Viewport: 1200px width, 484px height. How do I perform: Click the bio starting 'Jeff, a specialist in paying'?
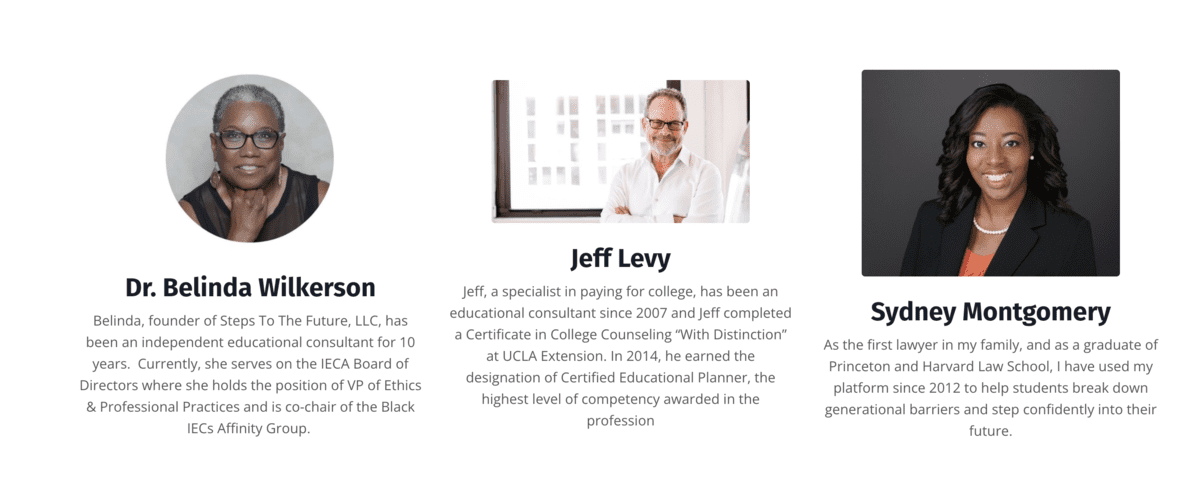coord(620,356)
